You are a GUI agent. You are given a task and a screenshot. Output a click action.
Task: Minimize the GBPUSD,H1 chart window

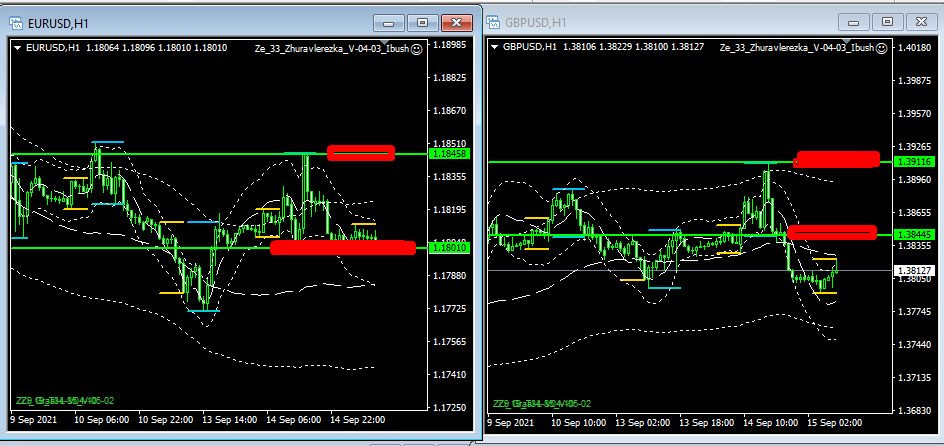[x=856, y=22]
